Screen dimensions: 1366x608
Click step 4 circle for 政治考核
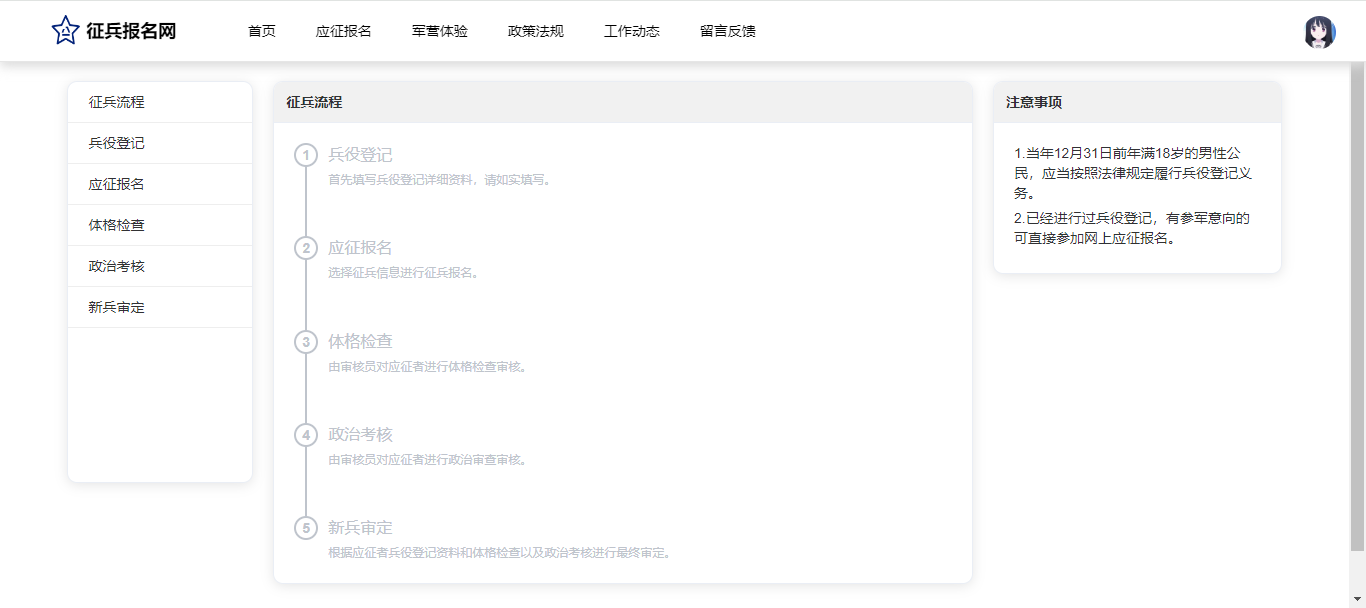point(306,435)
